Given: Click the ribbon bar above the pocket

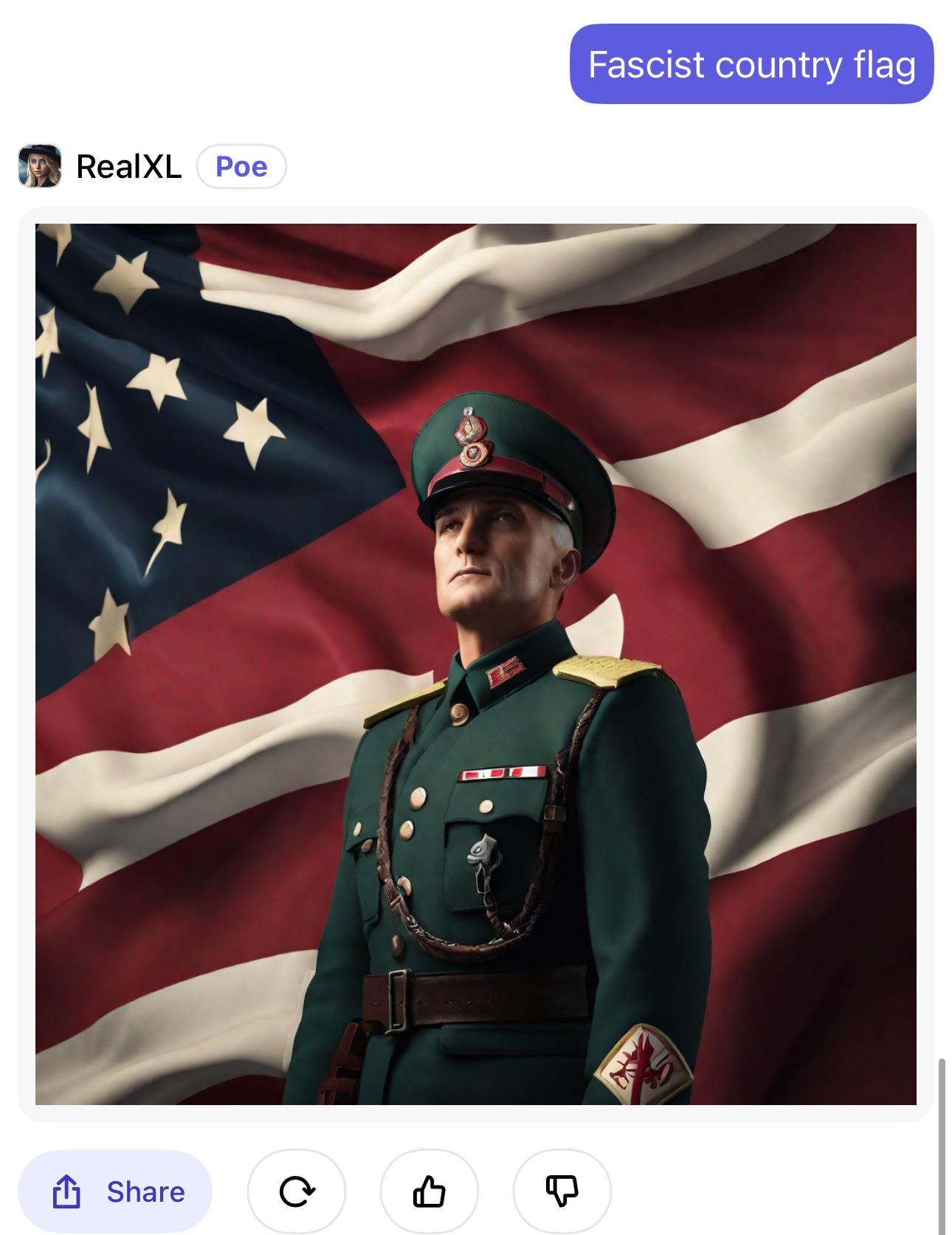Looking at the screenshot, I should coord(503,773).
